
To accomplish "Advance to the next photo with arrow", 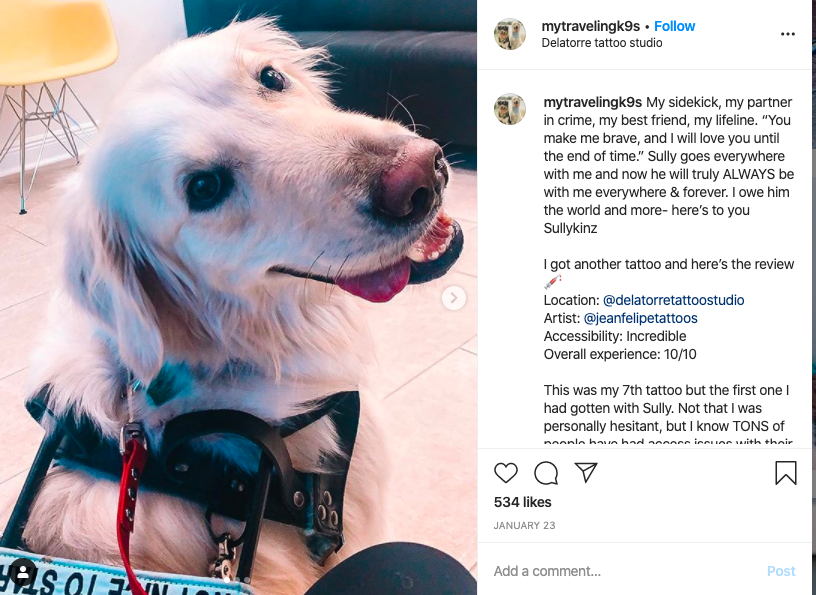I will [453, 298].
